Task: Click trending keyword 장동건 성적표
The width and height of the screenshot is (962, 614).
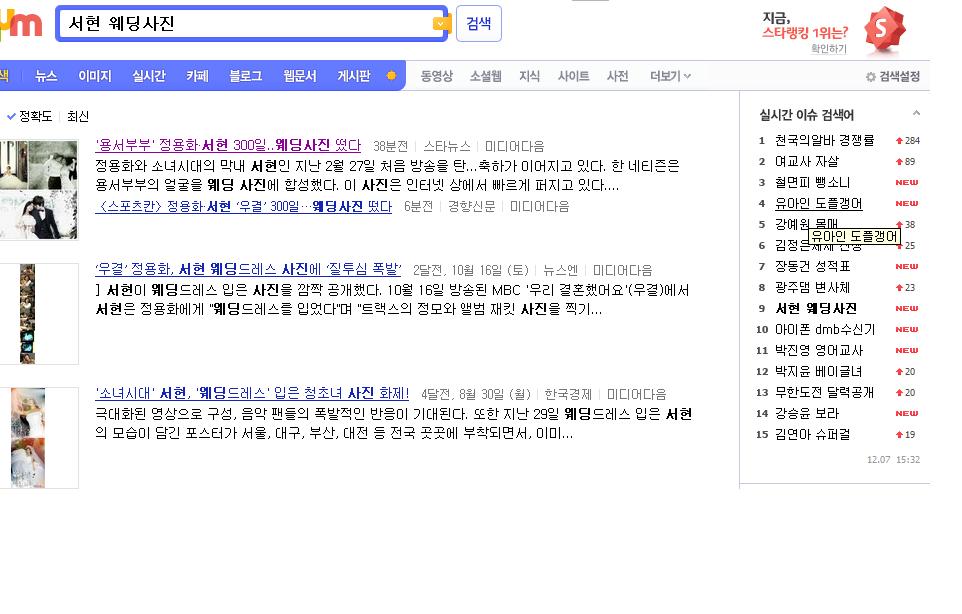Action: tap(812, 266)
